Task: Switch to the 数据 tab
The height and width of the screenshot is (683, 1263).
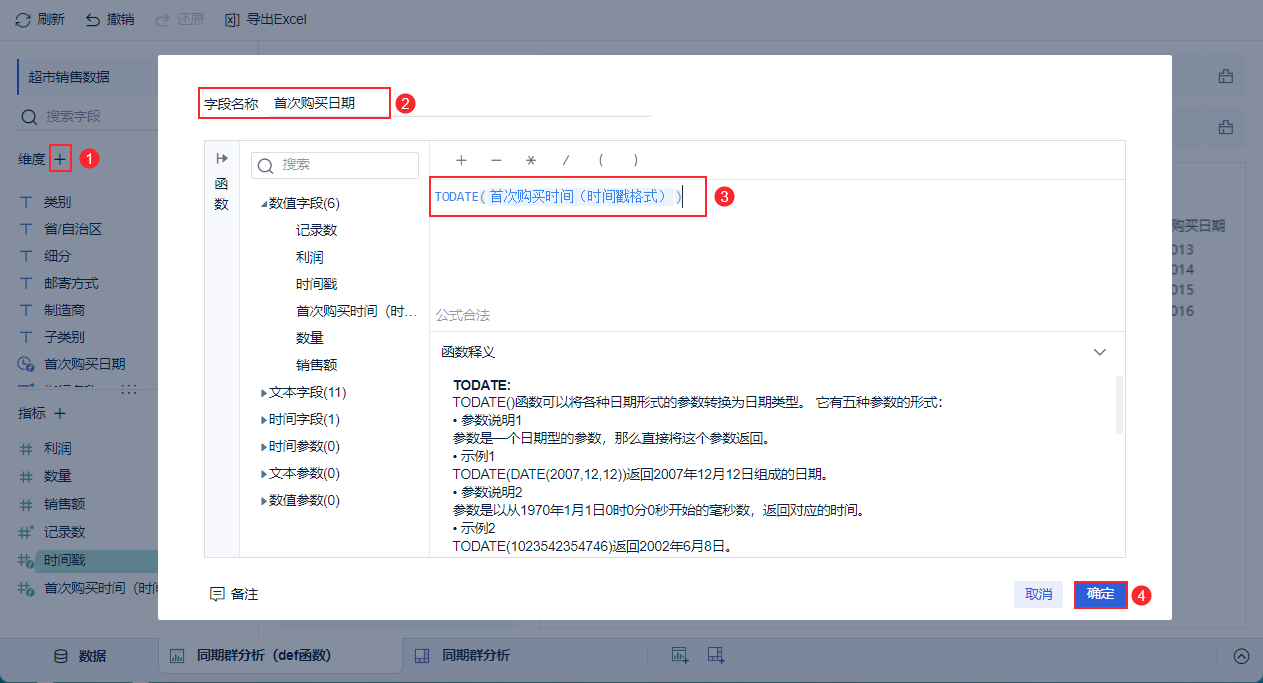Action: tap(80, 656)
